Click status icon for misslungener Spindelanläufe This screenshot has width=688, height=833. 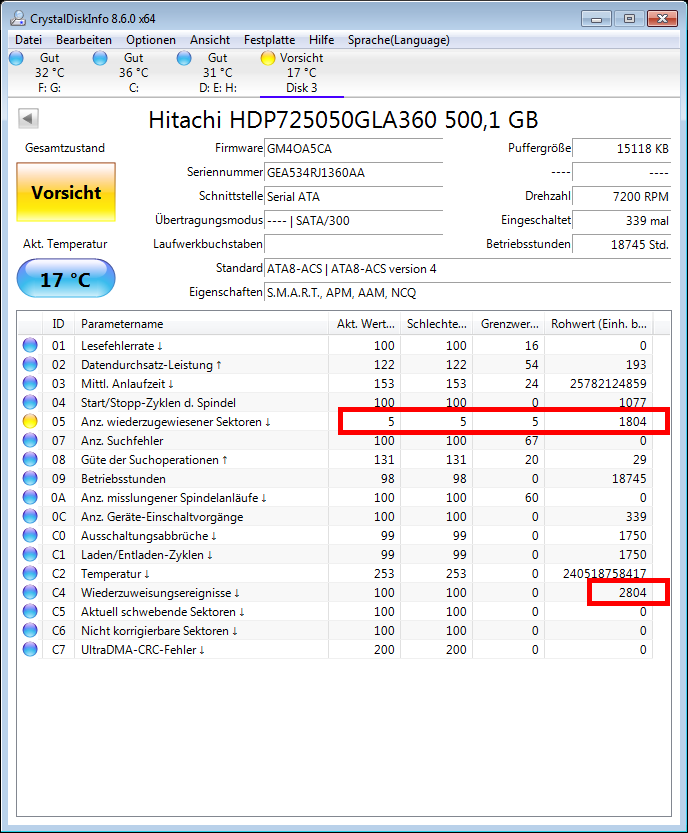(30, 497)
